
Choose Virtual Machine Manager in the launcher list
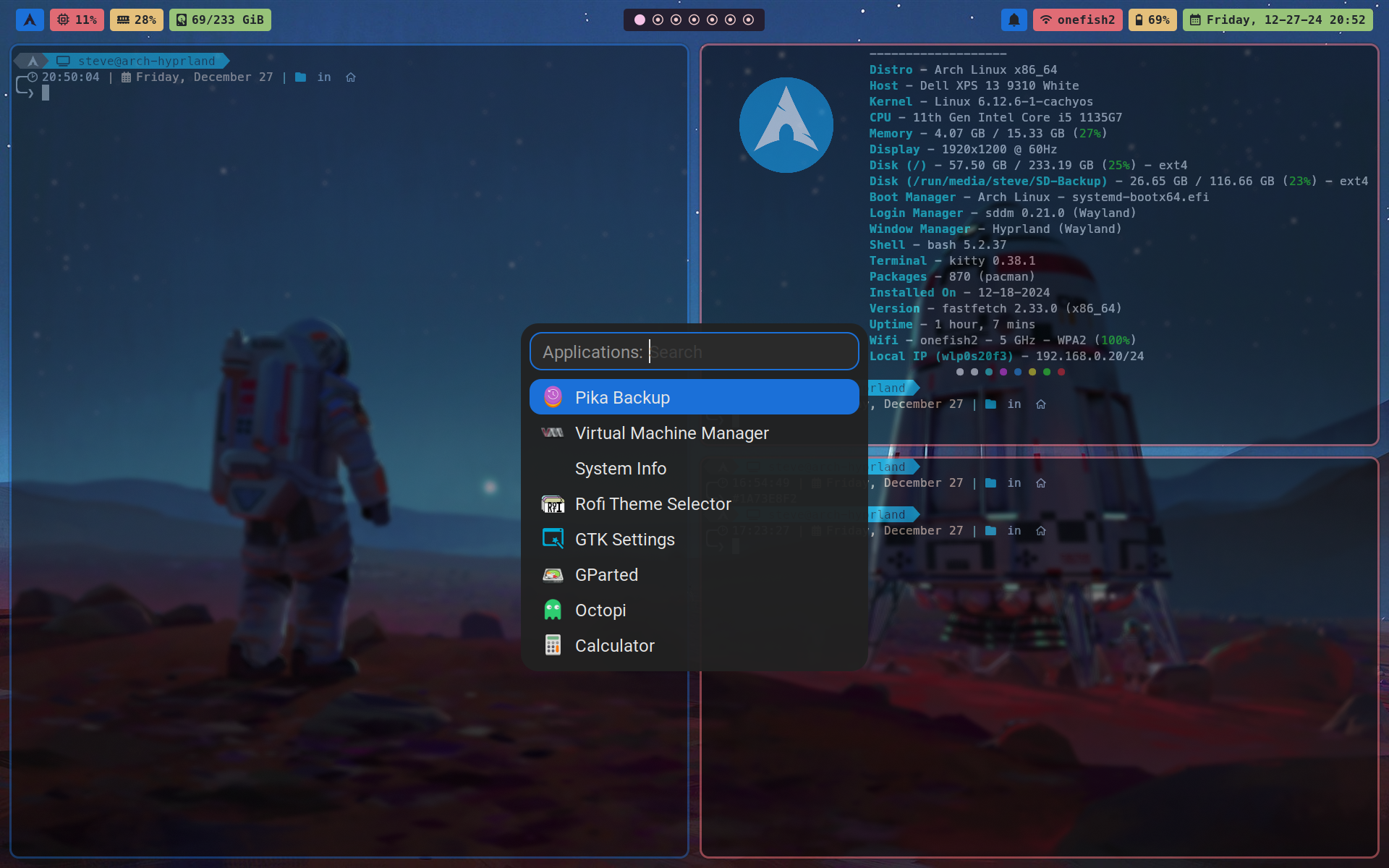(671, 433)
